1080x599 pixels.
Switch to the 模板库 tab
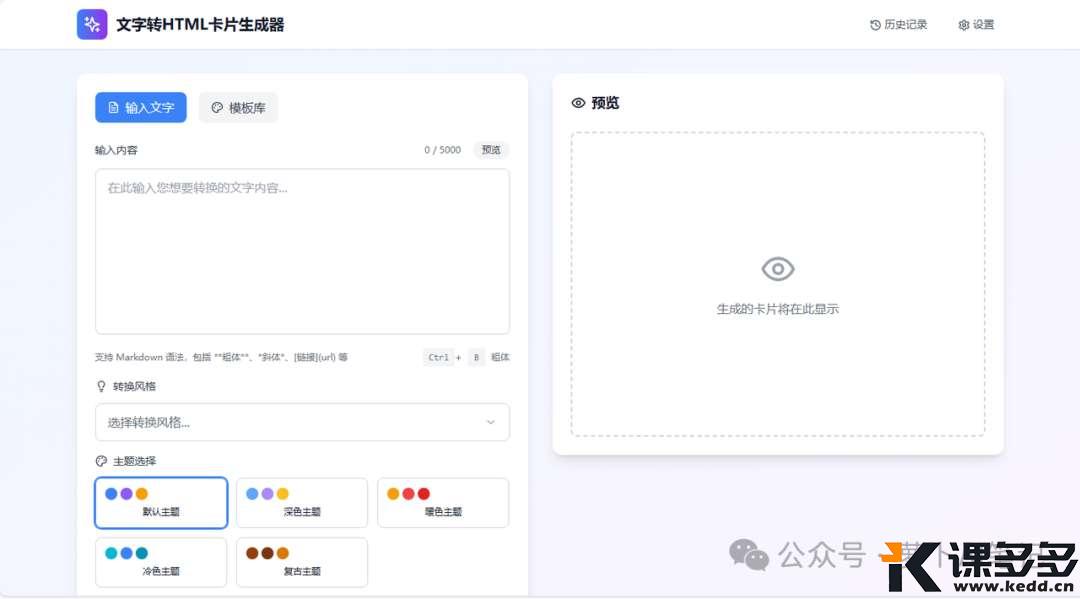pos(238,107)
